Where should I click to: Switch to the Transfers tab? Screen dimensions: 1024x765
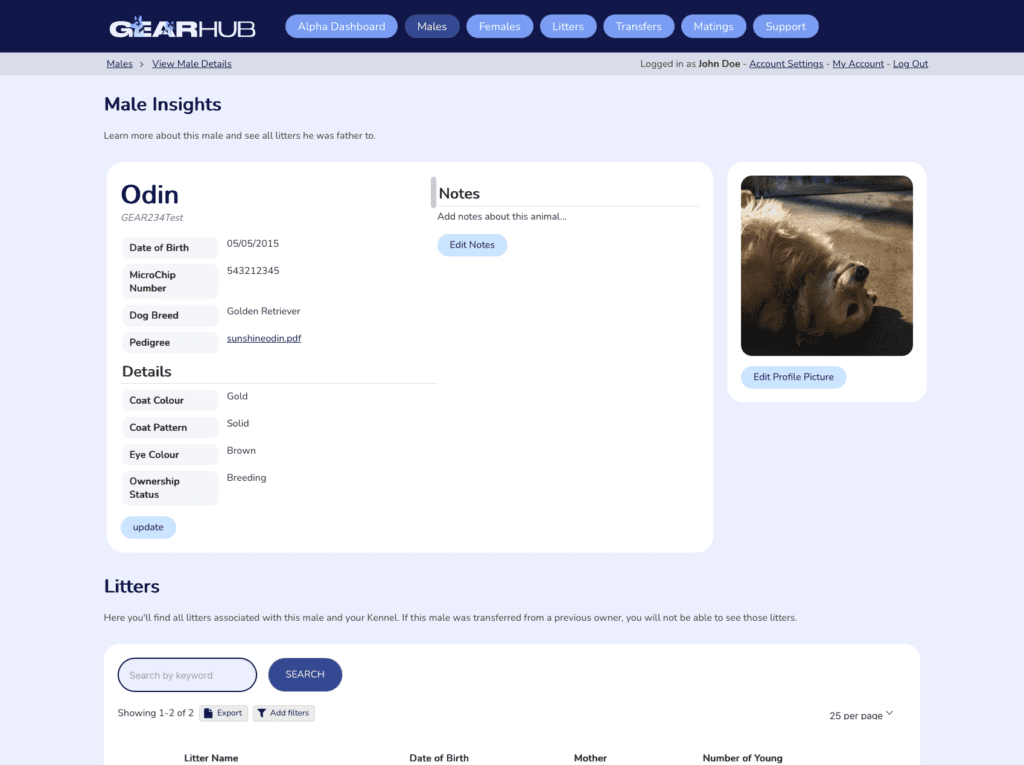[x=639, y=27]
